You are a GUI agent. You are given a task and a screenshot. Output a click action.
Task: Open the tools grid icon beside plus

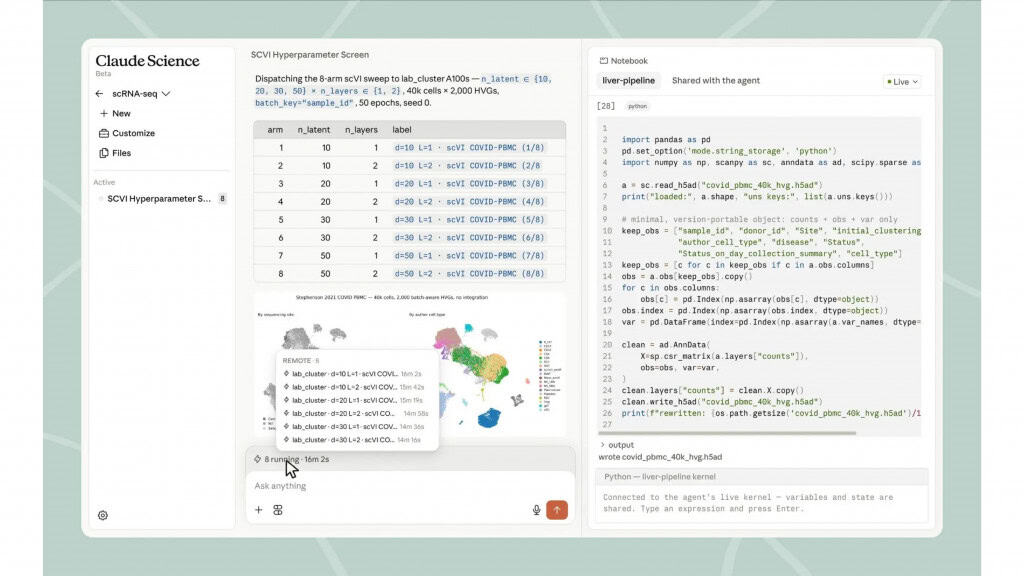click(x=278, y=510)
